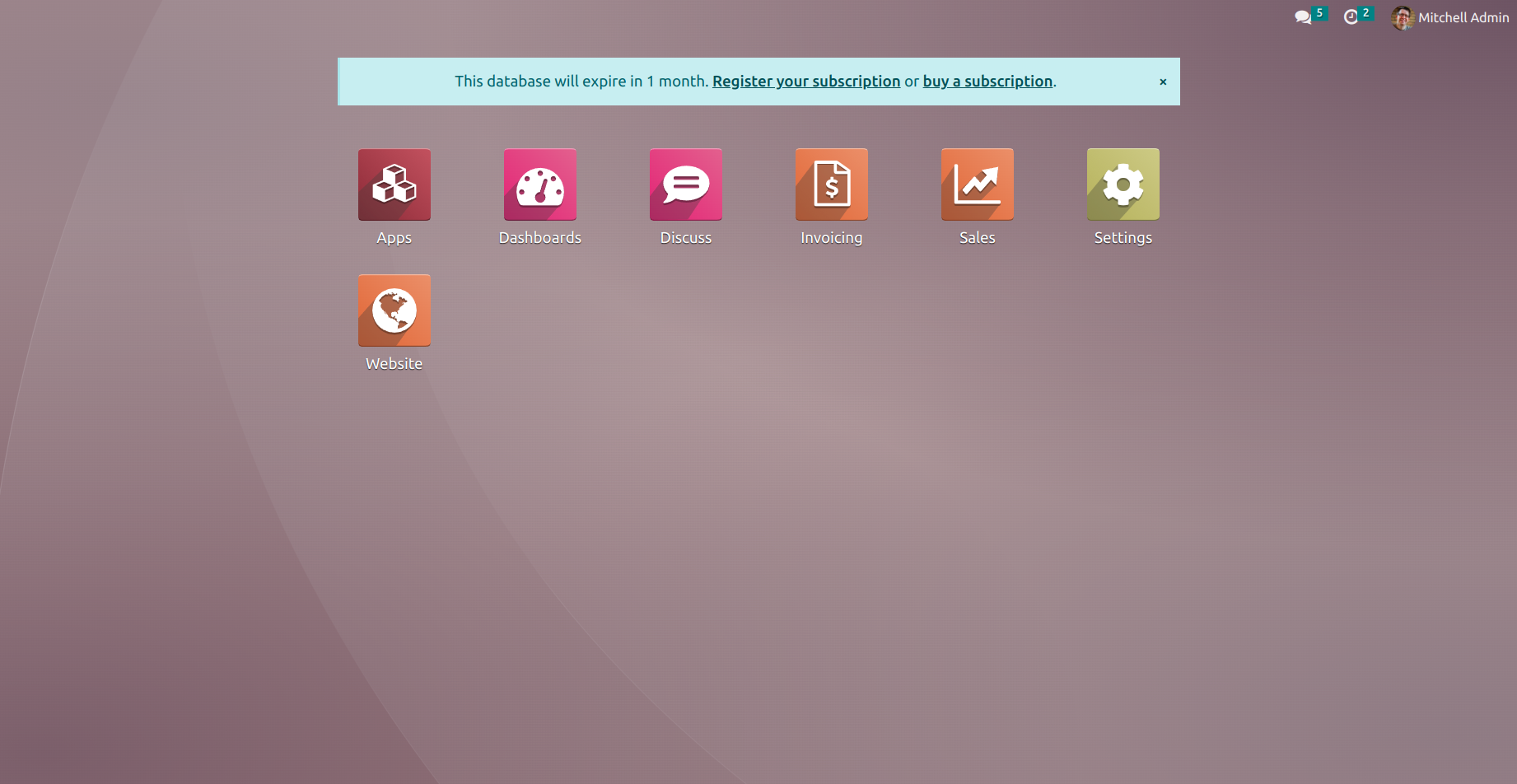The width and height of the screenshot is (1517, 784).
Task: Open the Website globe app icon
Action: (394, 310)
